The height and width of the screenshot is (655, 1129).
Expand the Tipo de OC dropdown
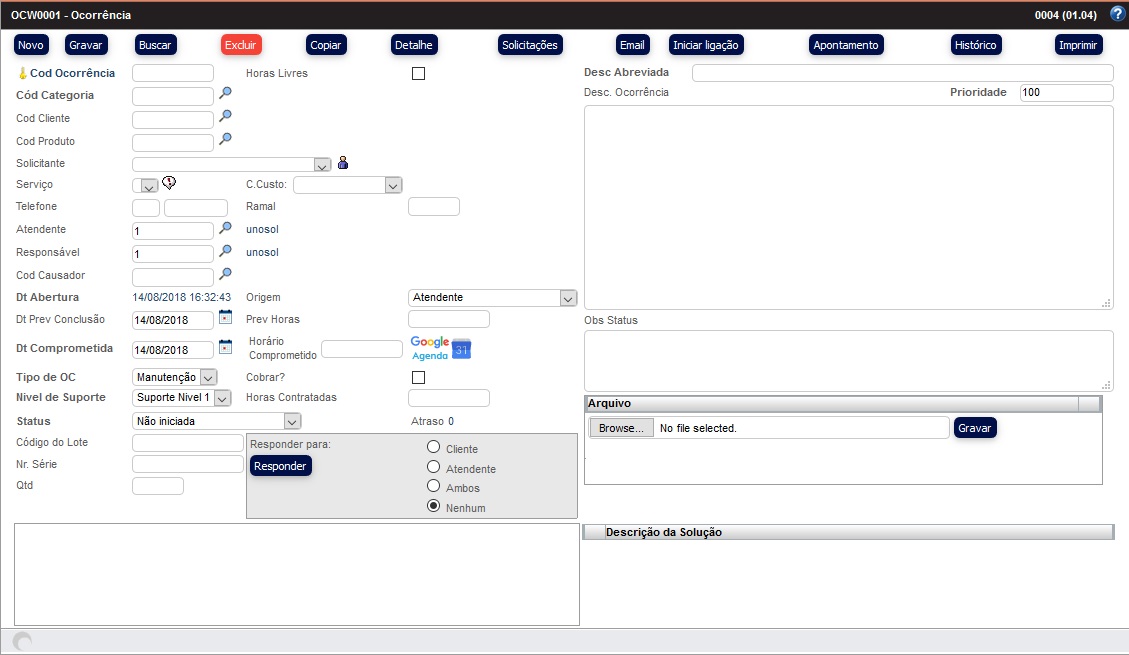208,378
